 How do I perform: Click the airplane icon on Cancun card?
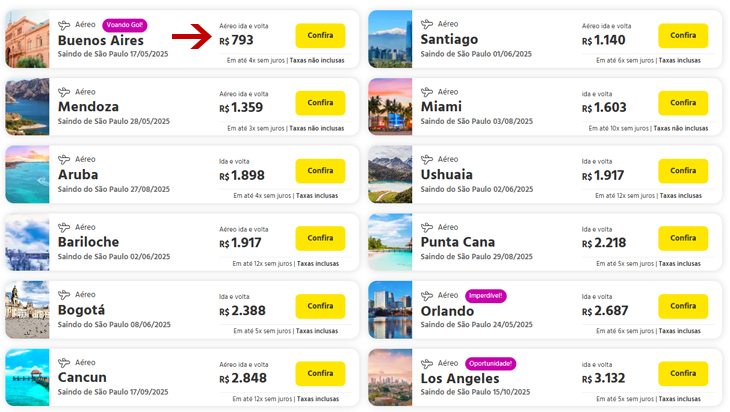[64, 362]
